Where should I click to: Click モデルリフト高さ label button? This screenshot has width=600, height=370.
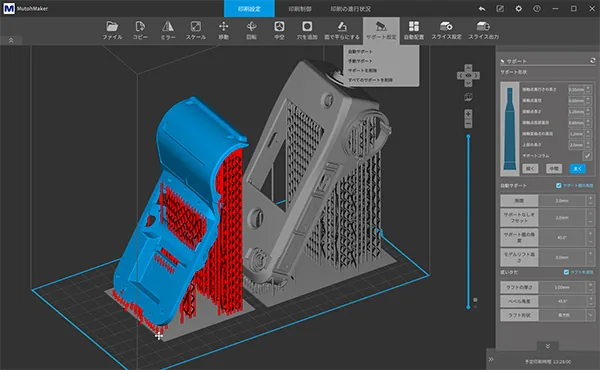click(x=519, y=257)
